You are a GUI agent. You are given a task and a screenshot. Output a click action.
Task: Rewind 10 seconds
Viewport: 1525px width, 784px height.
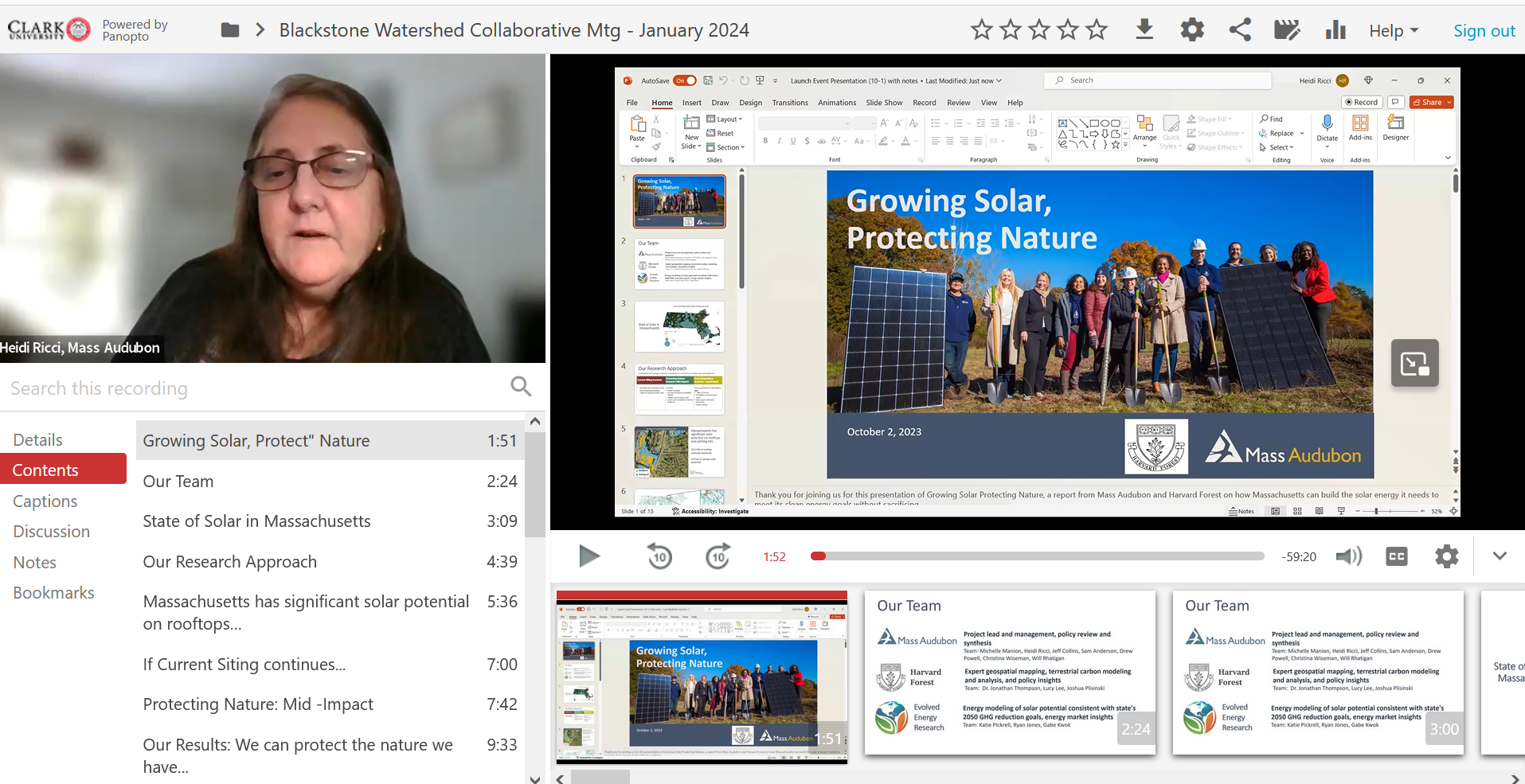(659, 556)
